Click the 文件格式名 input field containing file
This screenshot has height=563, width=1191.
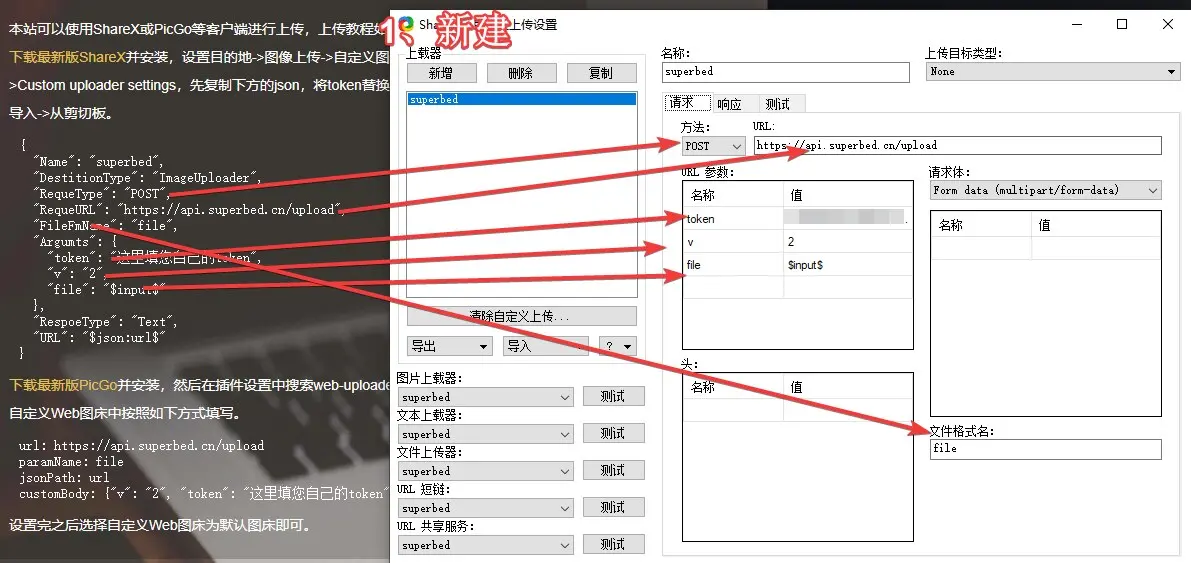(1046, 449)
